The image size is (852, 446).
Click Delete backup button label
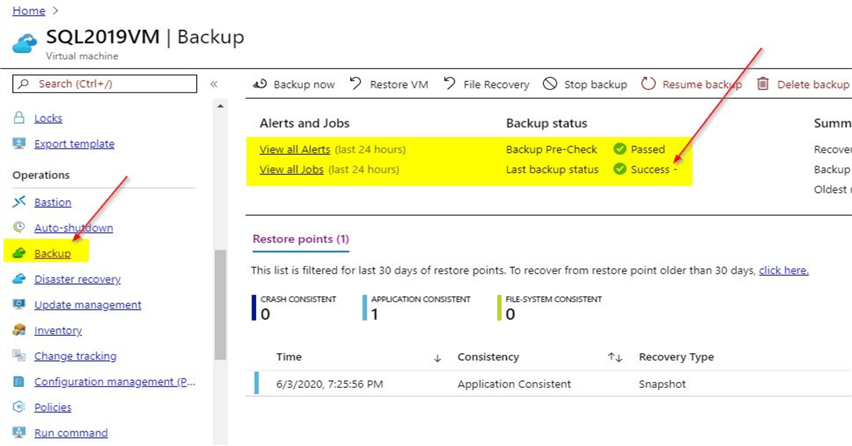click(x=813, y=85)
